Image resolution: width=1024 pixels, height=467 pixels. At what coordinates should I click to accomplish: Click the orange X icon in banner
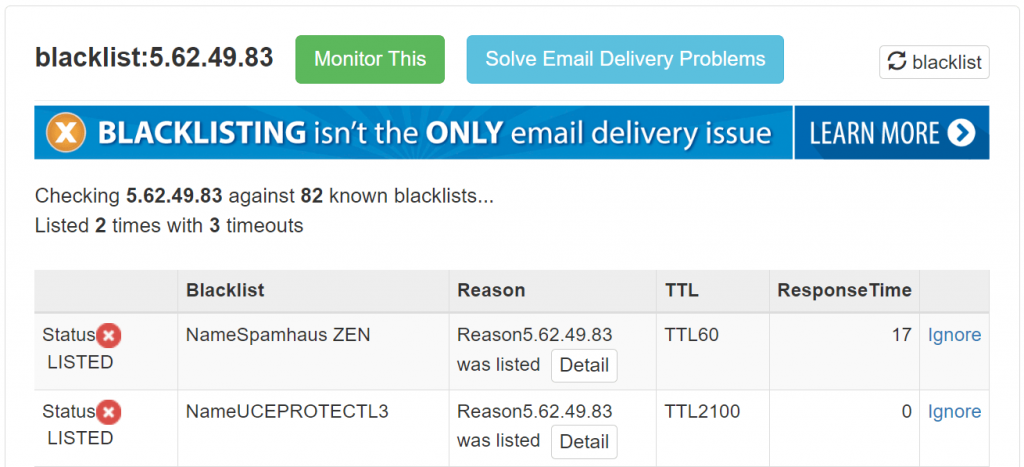(x=65, y=133)
